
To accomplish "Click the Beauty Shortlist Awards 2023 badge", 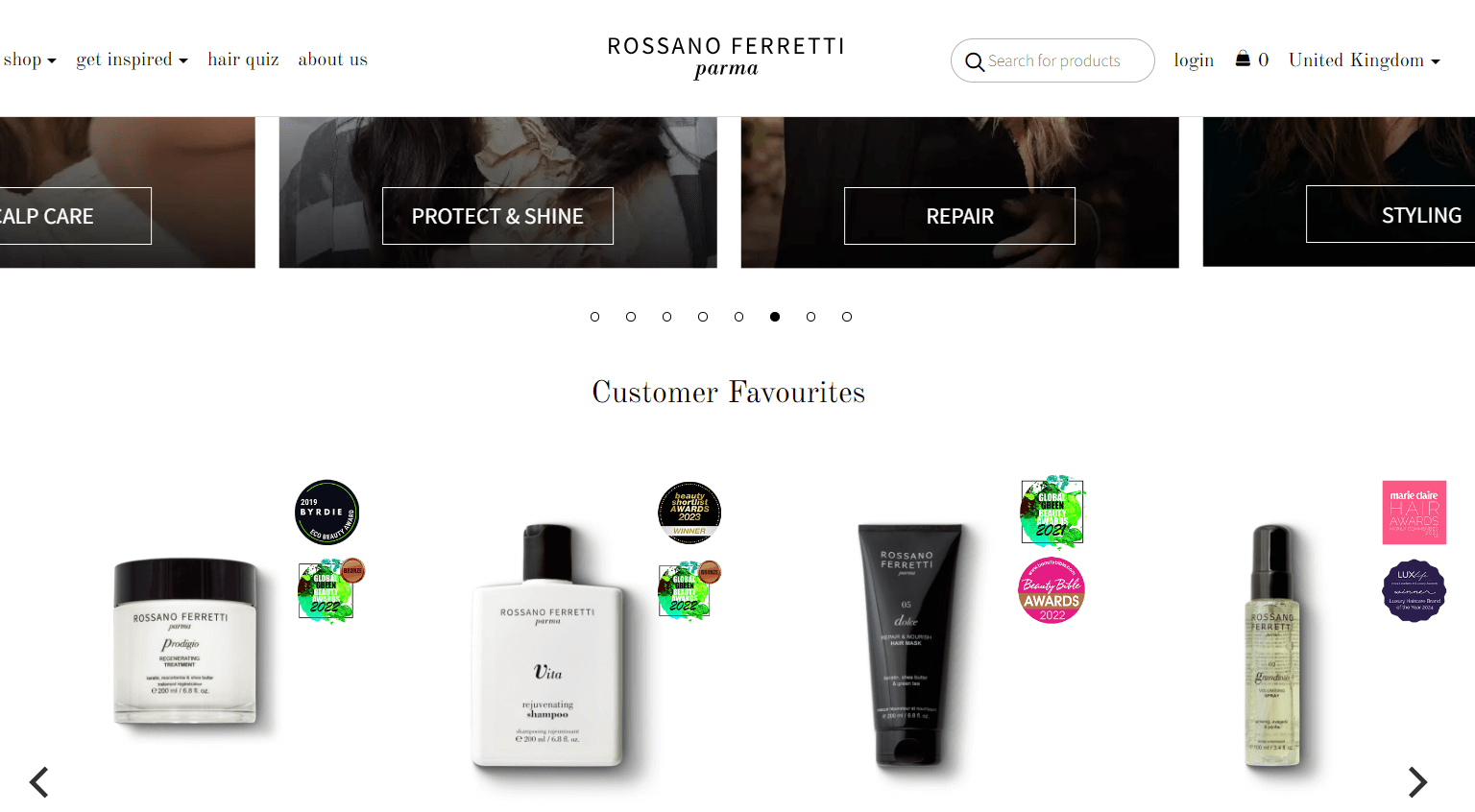I will (x=689, y=513).
